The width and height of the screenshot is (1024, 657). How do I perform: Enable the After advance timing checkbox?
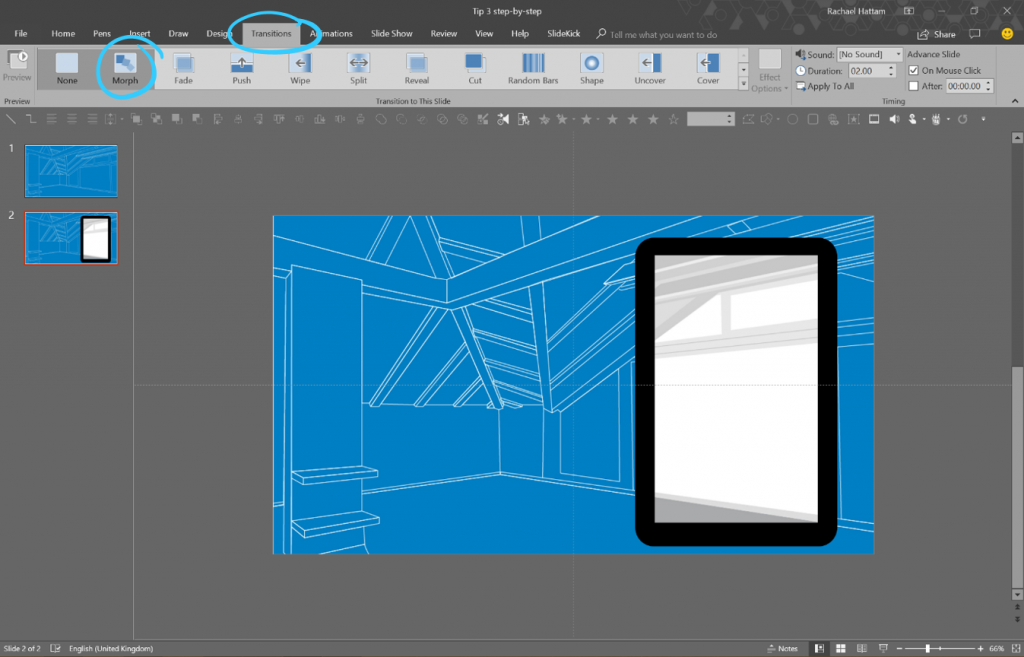click(x=916, y=86)
